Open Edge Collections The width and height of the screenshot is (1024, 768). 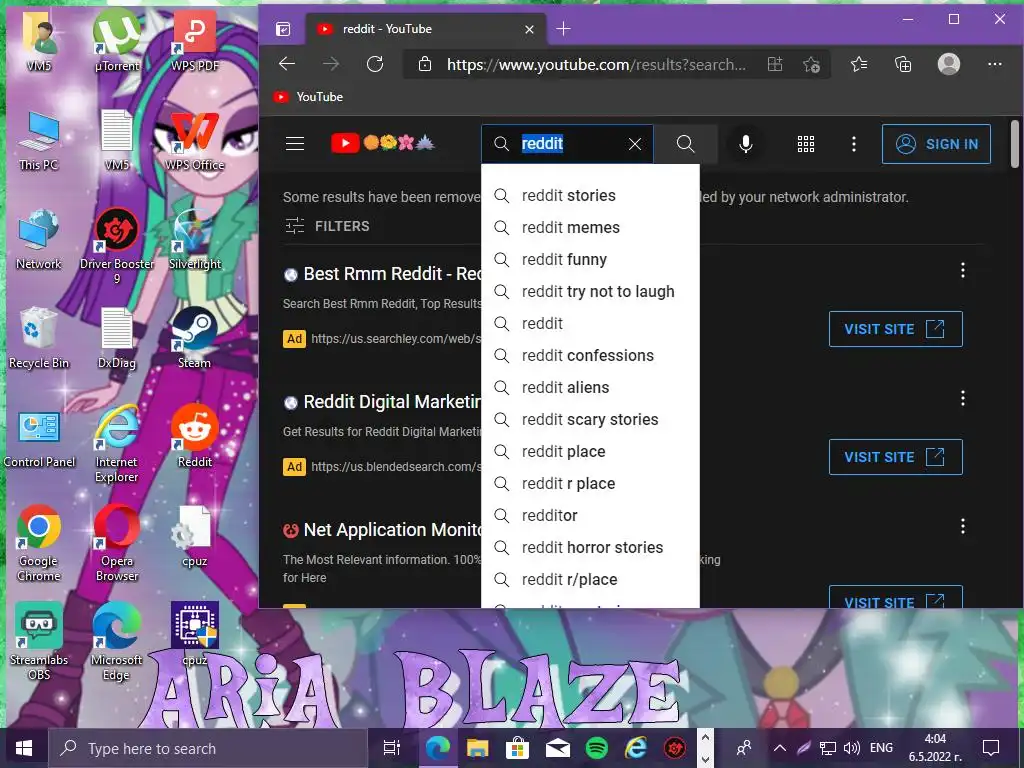(903, 64)
